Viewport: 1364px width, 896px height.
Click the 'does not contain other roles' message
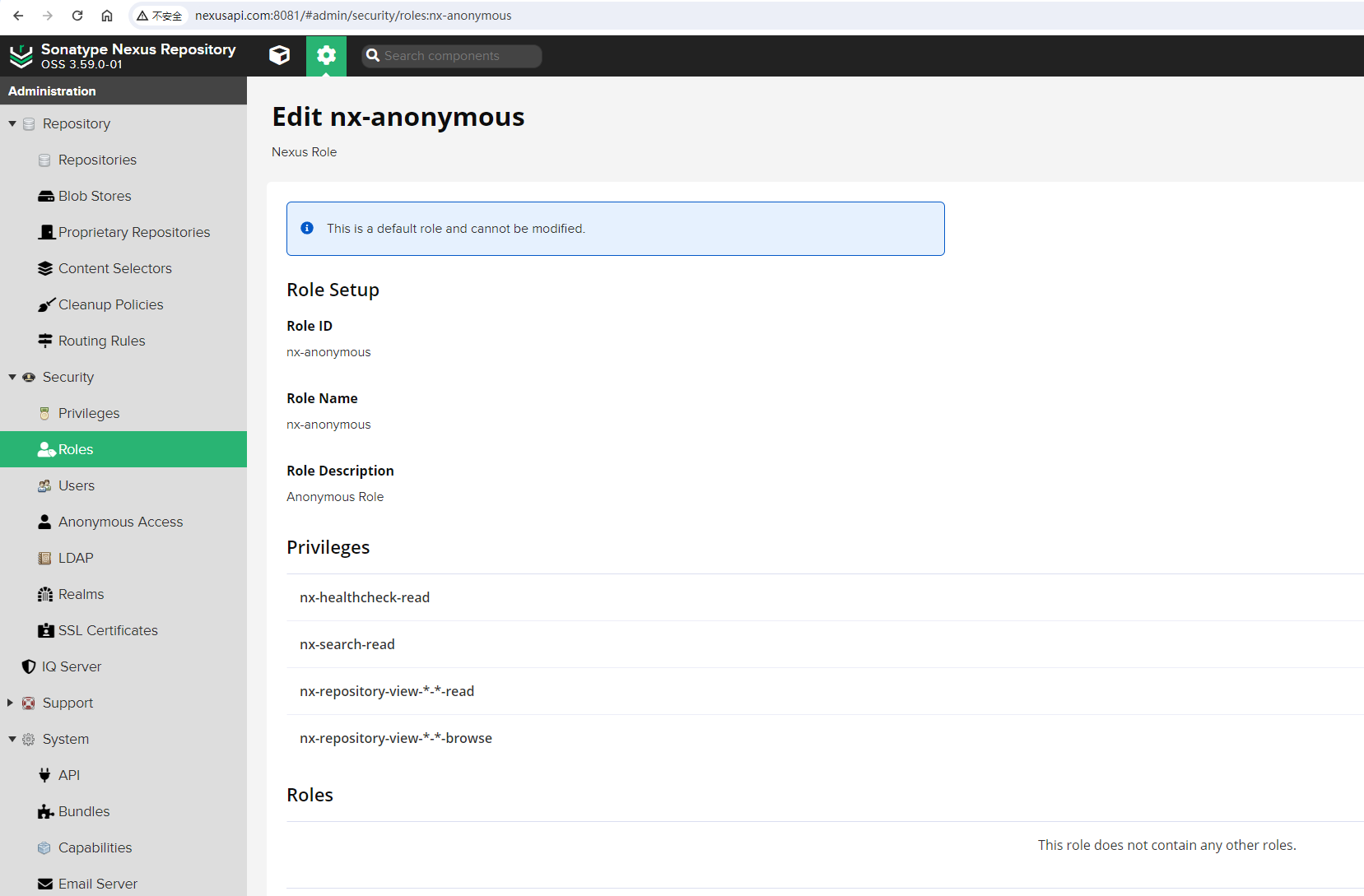tap(1166, 845)
